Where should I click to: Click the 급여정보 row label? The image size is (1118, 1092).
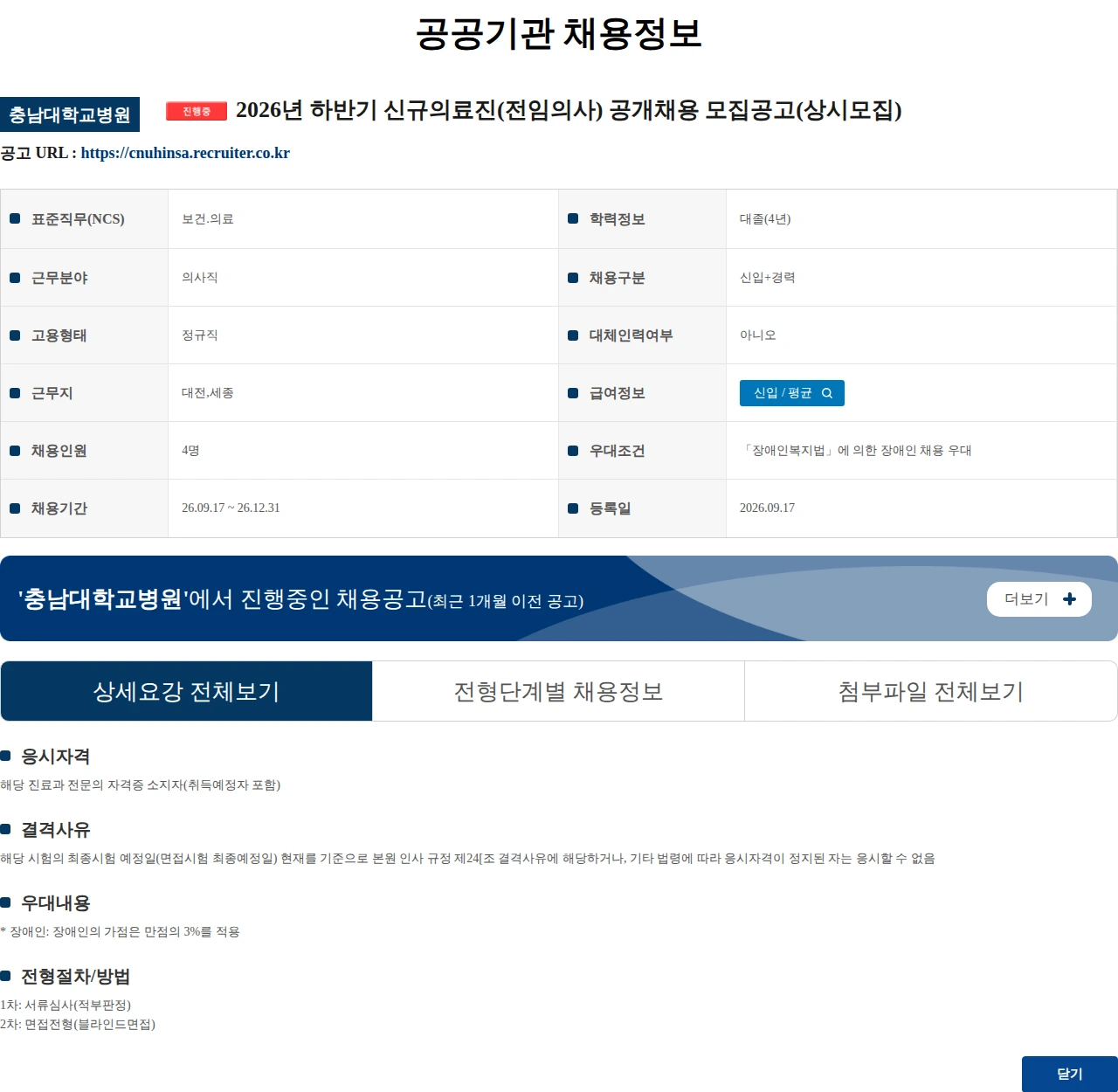click(x=618, y=393)
